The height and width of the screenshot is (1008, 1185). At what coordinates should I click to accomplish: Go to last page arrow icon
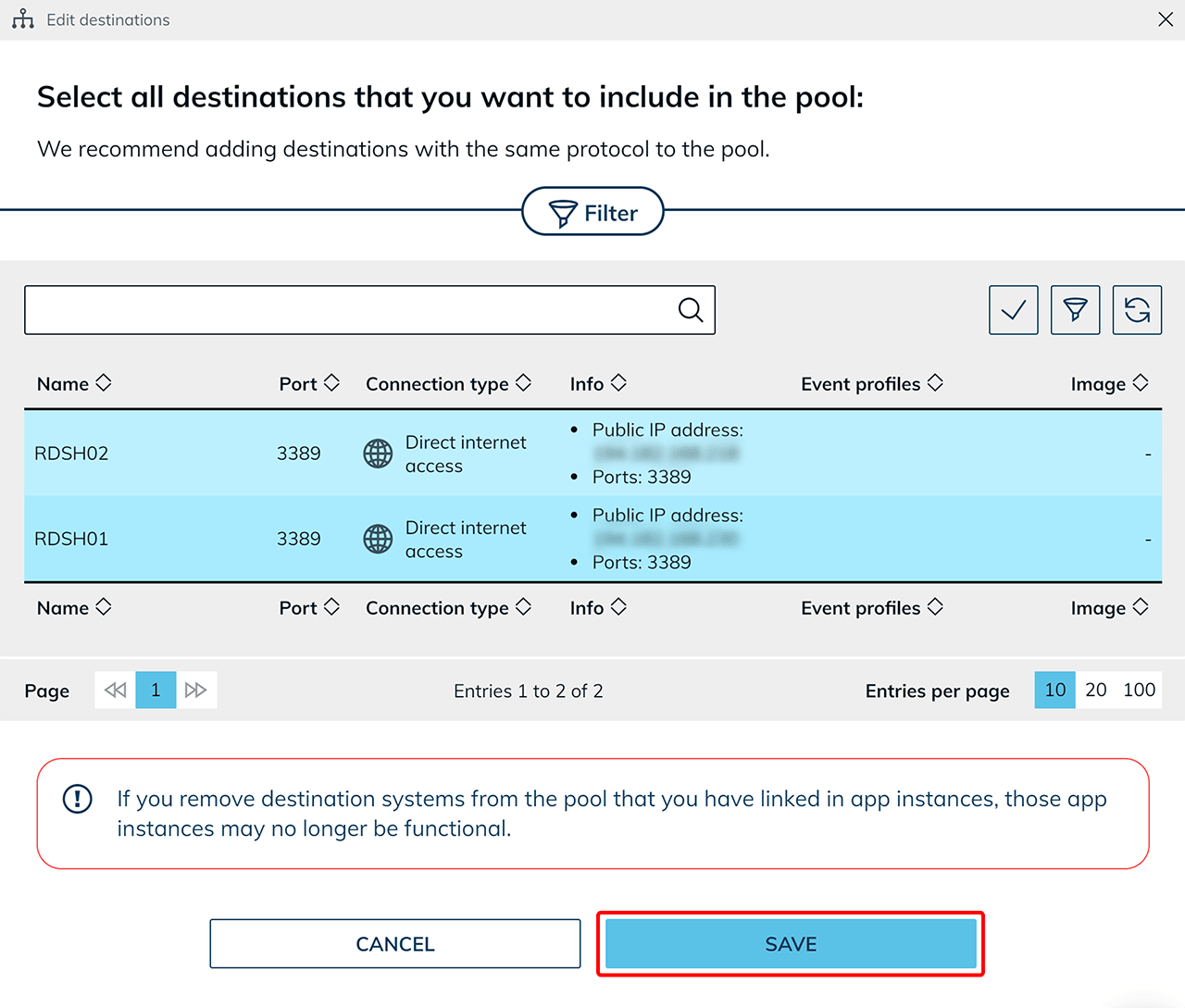point(196,691)
